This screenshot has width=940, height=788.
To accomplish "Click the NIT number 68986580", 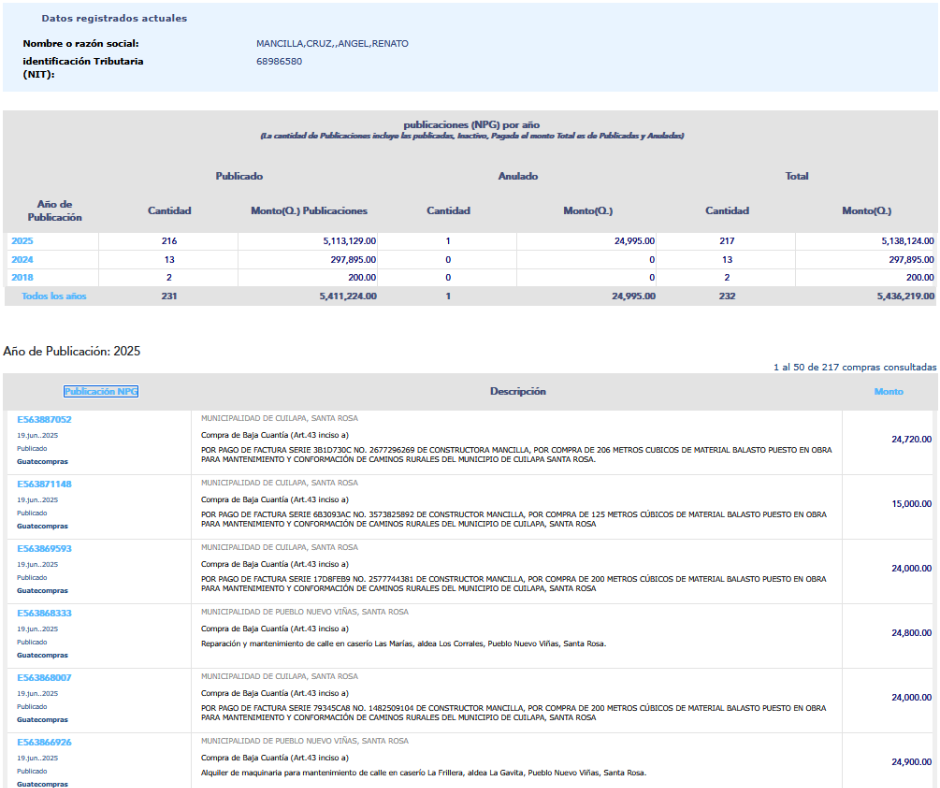I will (279, 62).
